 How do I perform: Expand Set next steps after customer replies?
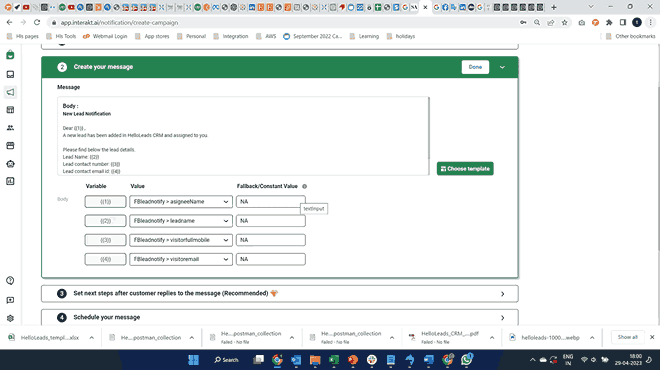pos(280,293)
